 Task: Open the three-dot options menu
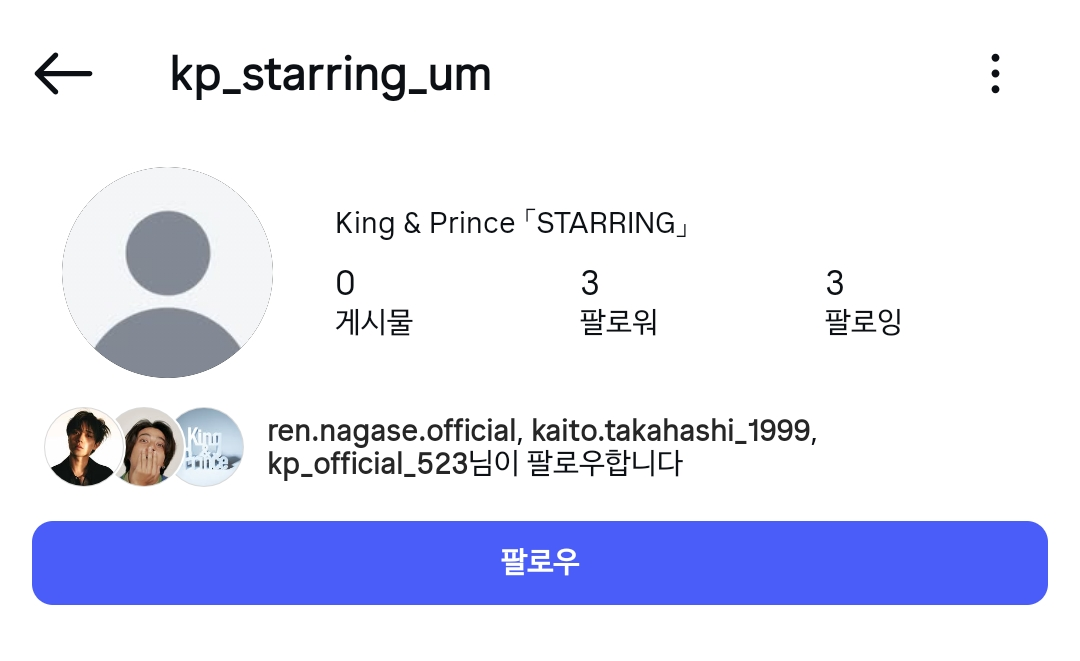click(994, 74)
